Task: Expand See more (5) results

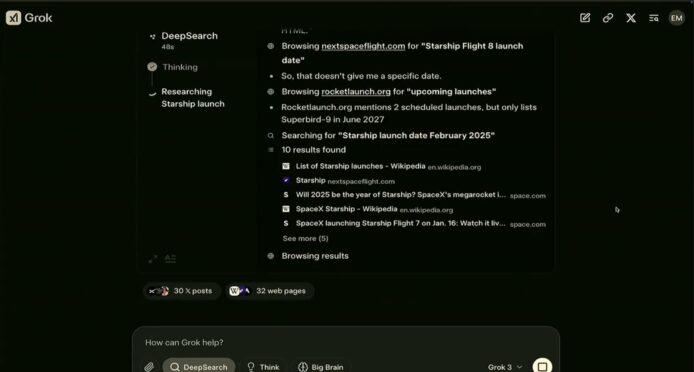Action: tap(305, 238)
